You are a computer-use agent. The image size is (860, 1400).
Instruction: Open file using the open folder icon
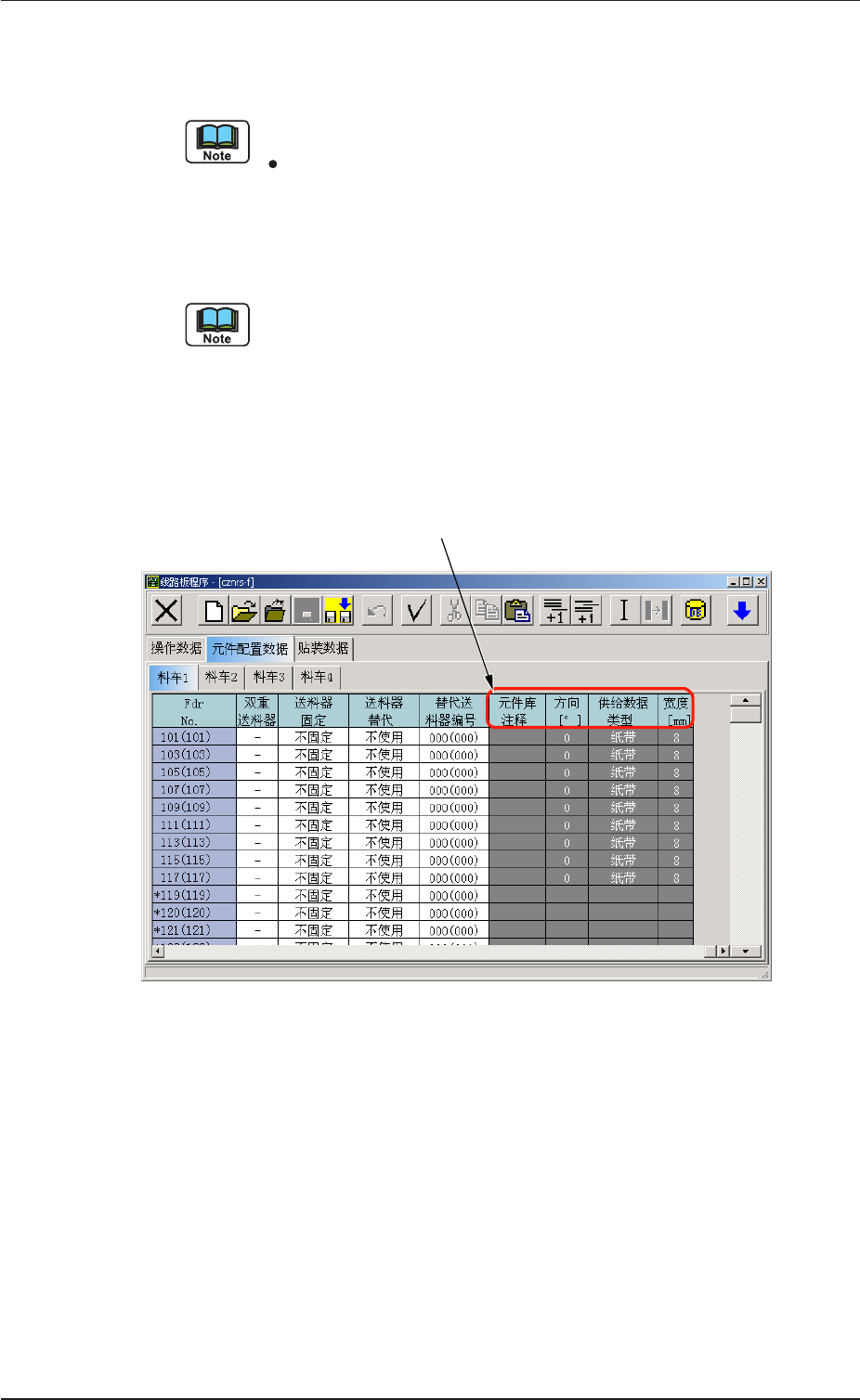point(244,611)
